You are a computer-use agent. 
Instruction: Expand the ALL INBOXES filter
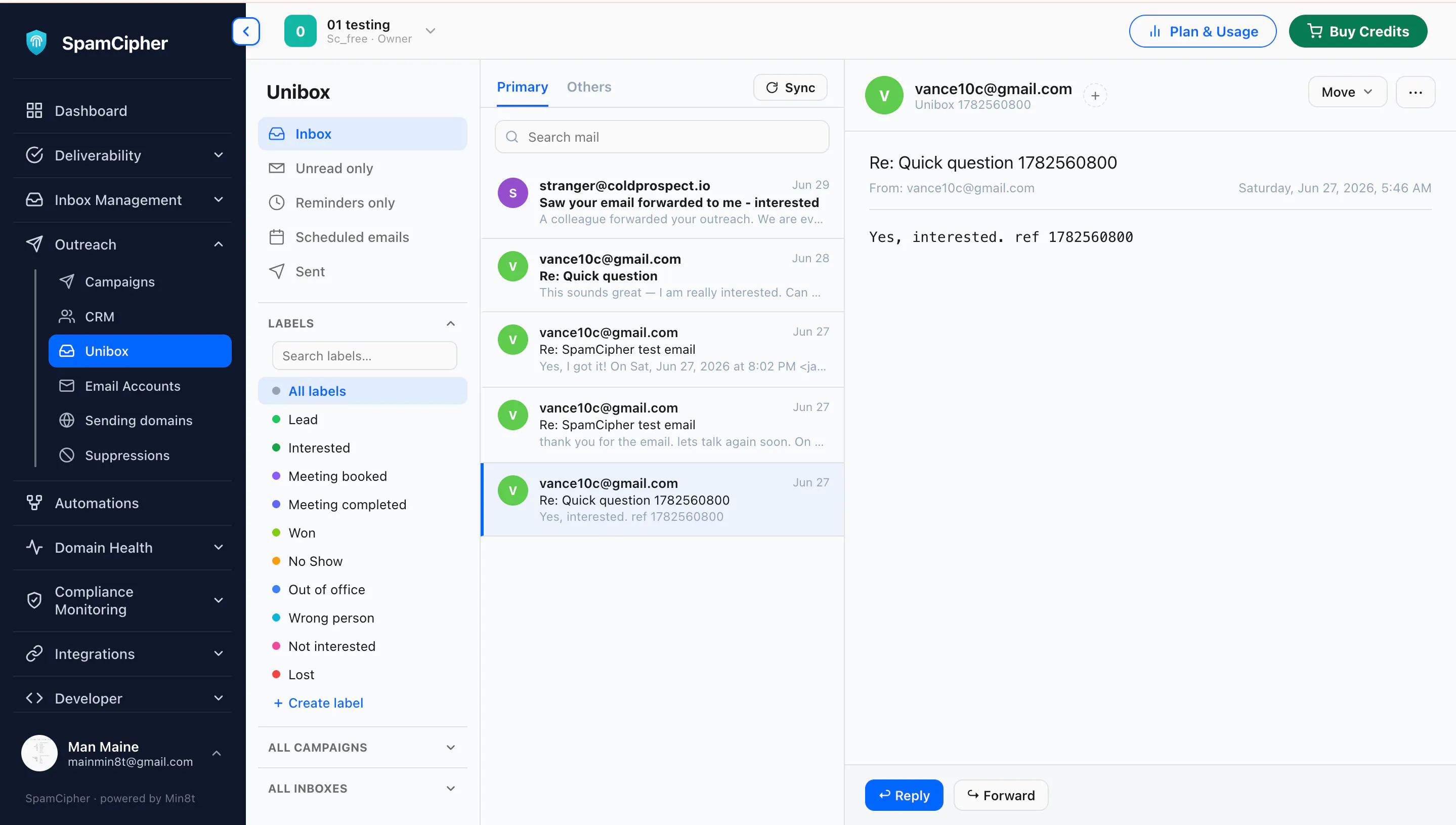click(x=362, y=788)
